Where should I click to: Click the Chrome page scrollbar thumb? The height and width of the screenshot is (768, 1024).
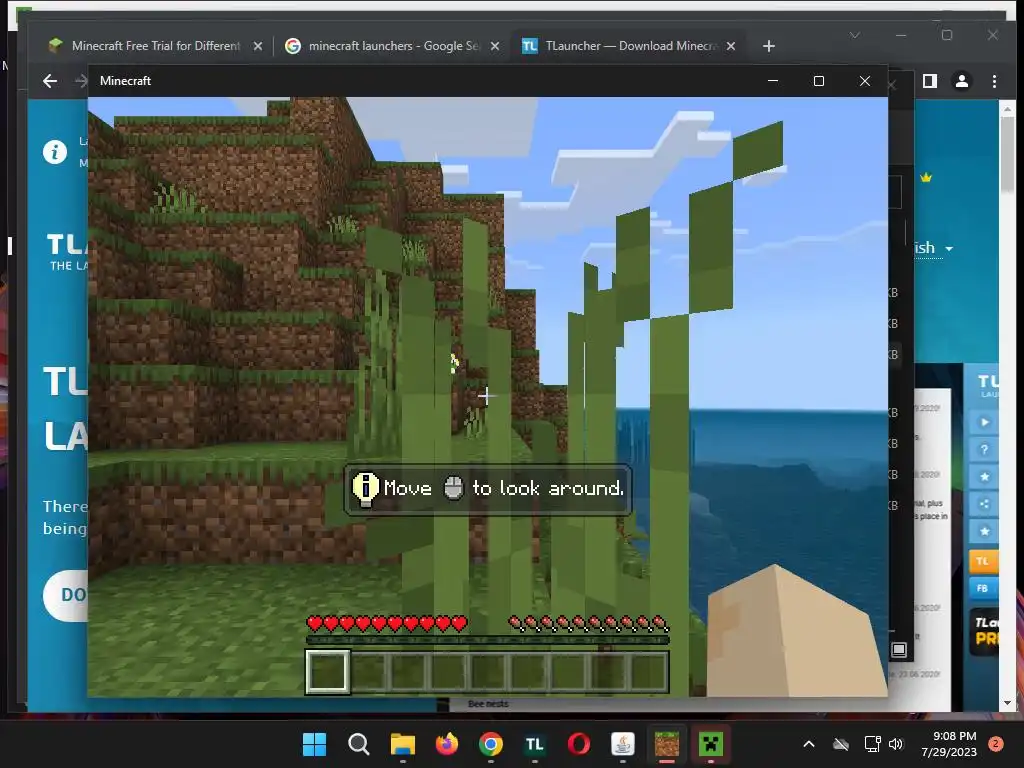point(1007,155)
